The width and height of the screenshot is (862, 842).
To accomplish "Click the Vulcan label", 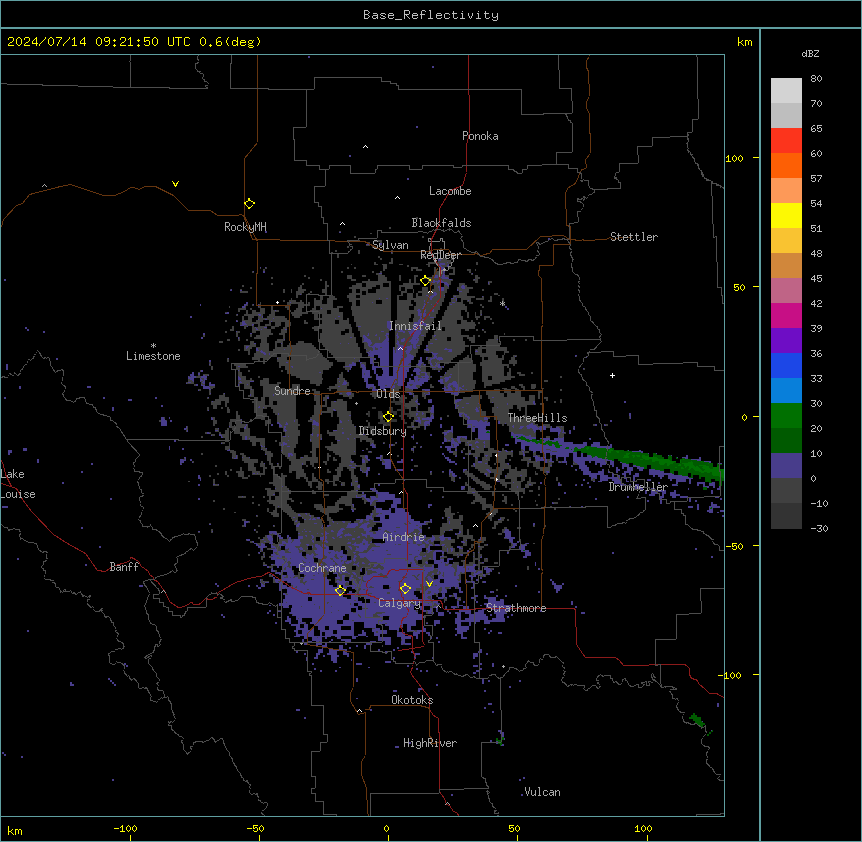I will click(542, 792).
